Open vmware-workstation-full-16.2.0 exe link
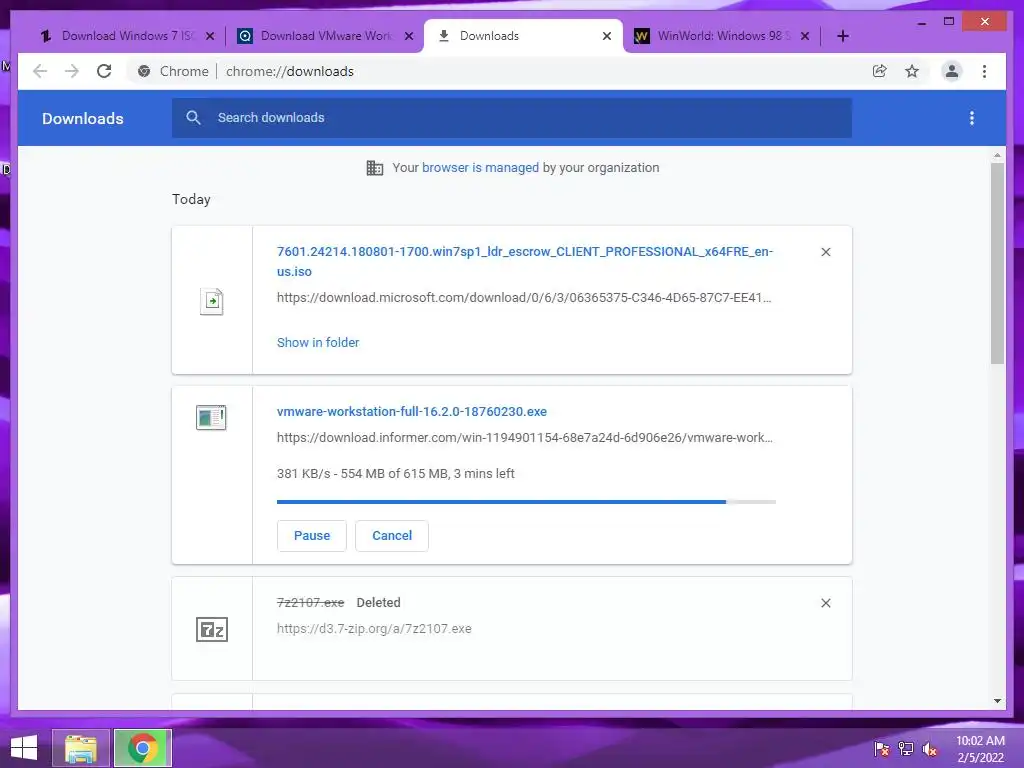This screenshot has height=768, width=1024. pos(412,411)
